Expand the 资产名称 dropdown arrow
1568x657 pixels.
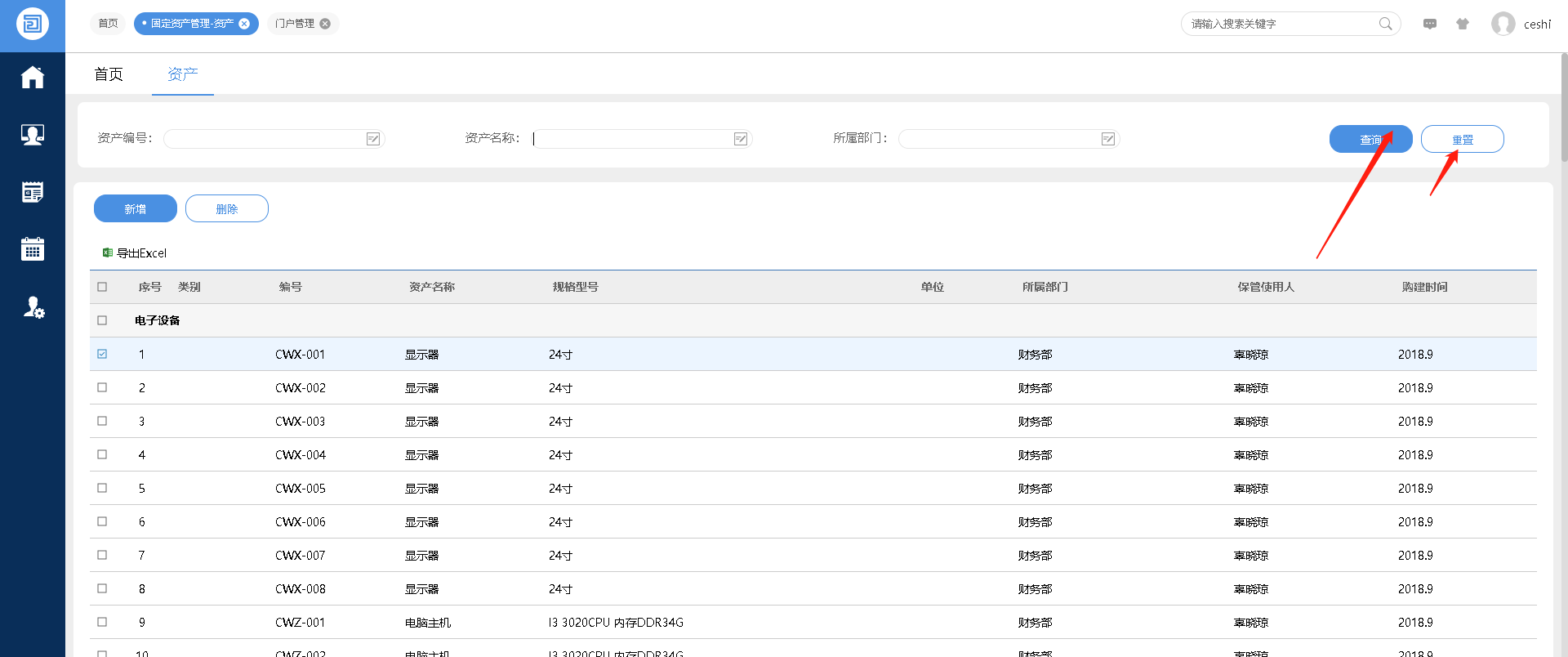pos(741,139)
